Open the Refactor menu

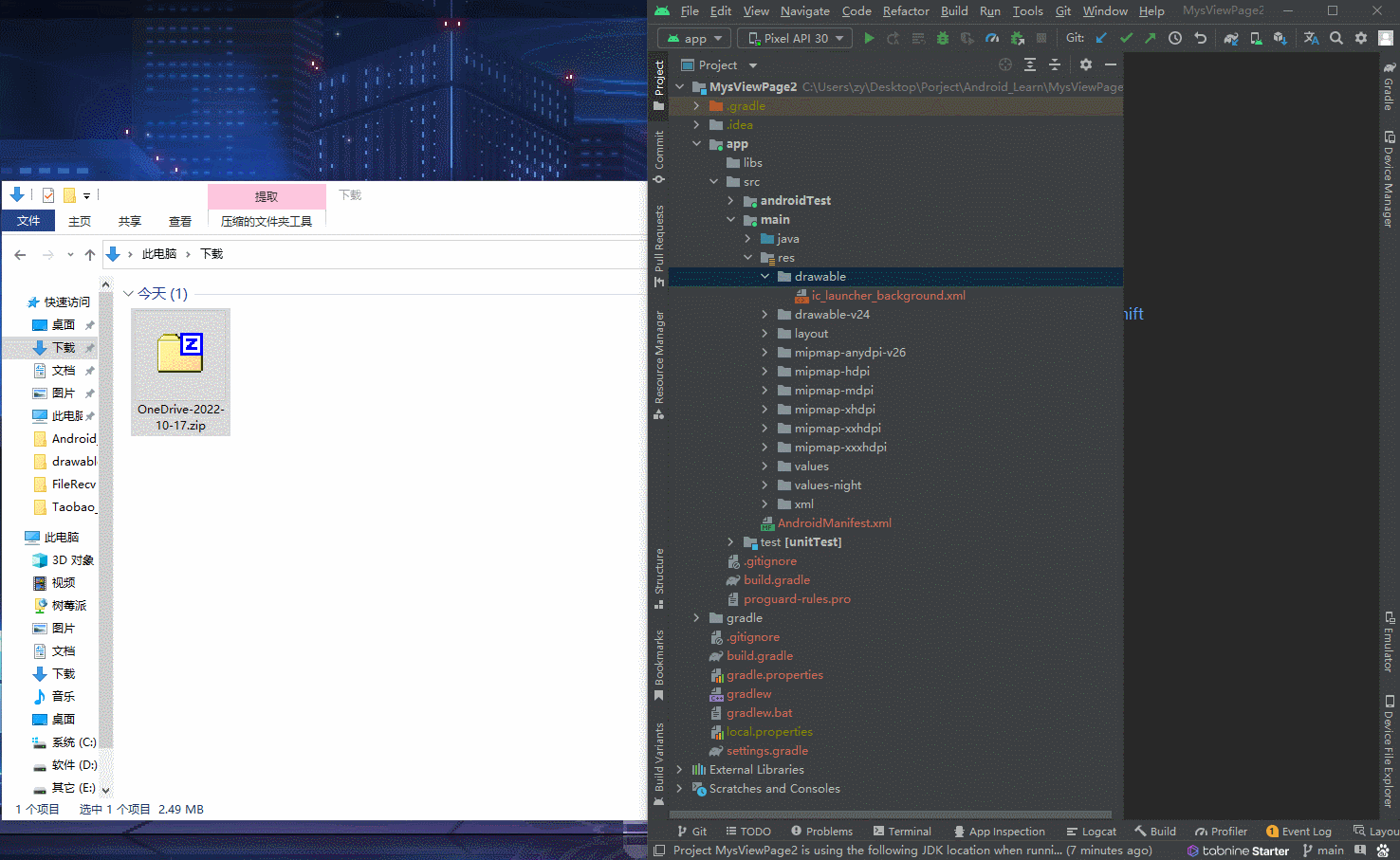pyautogui.click(x=905, y=11)
